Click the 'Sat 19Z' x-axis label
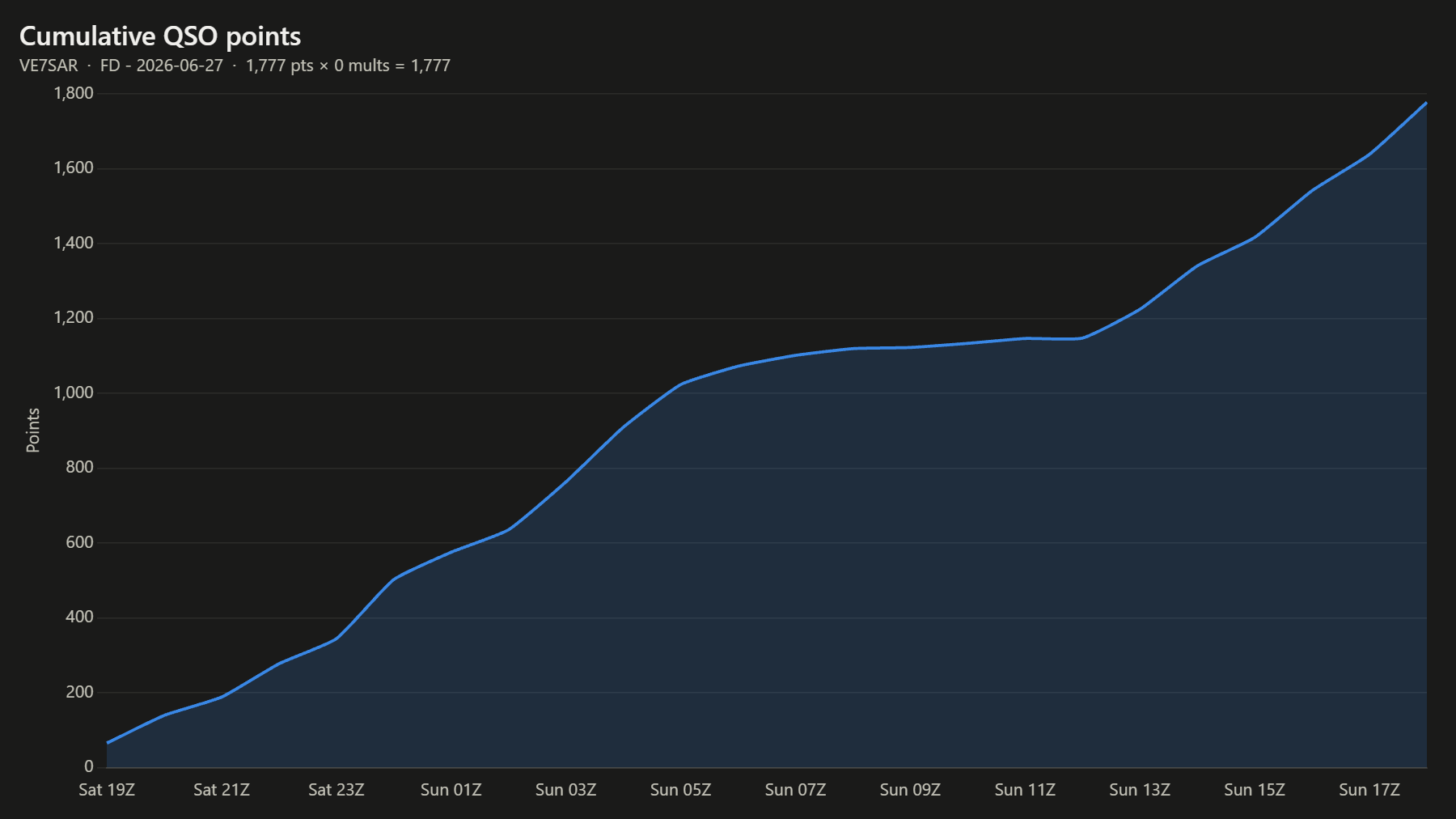The image size is (1456, 819). (x=107, y=790)
